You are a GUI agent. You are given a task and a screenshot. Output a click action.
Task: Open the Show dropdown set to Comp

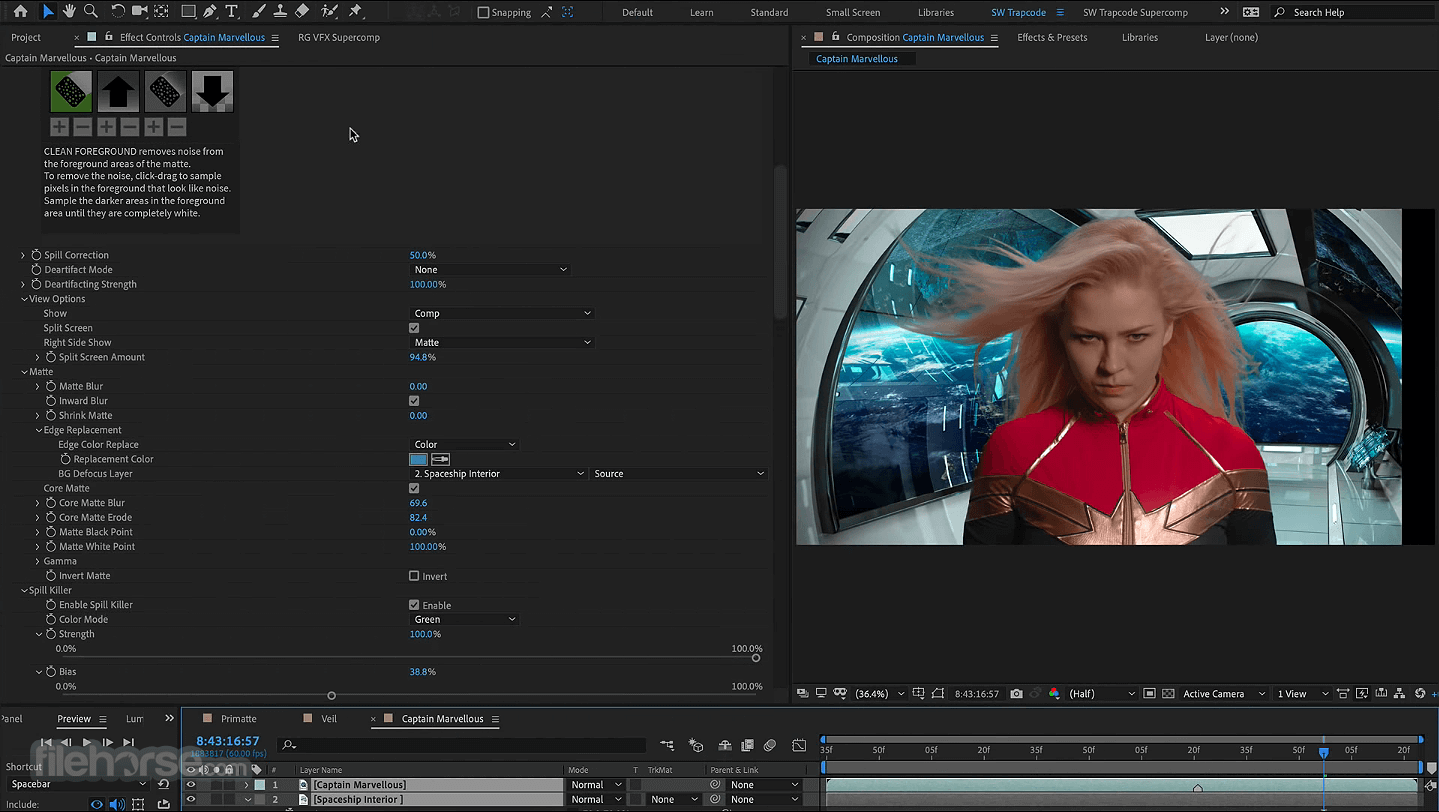pos(502,313)
